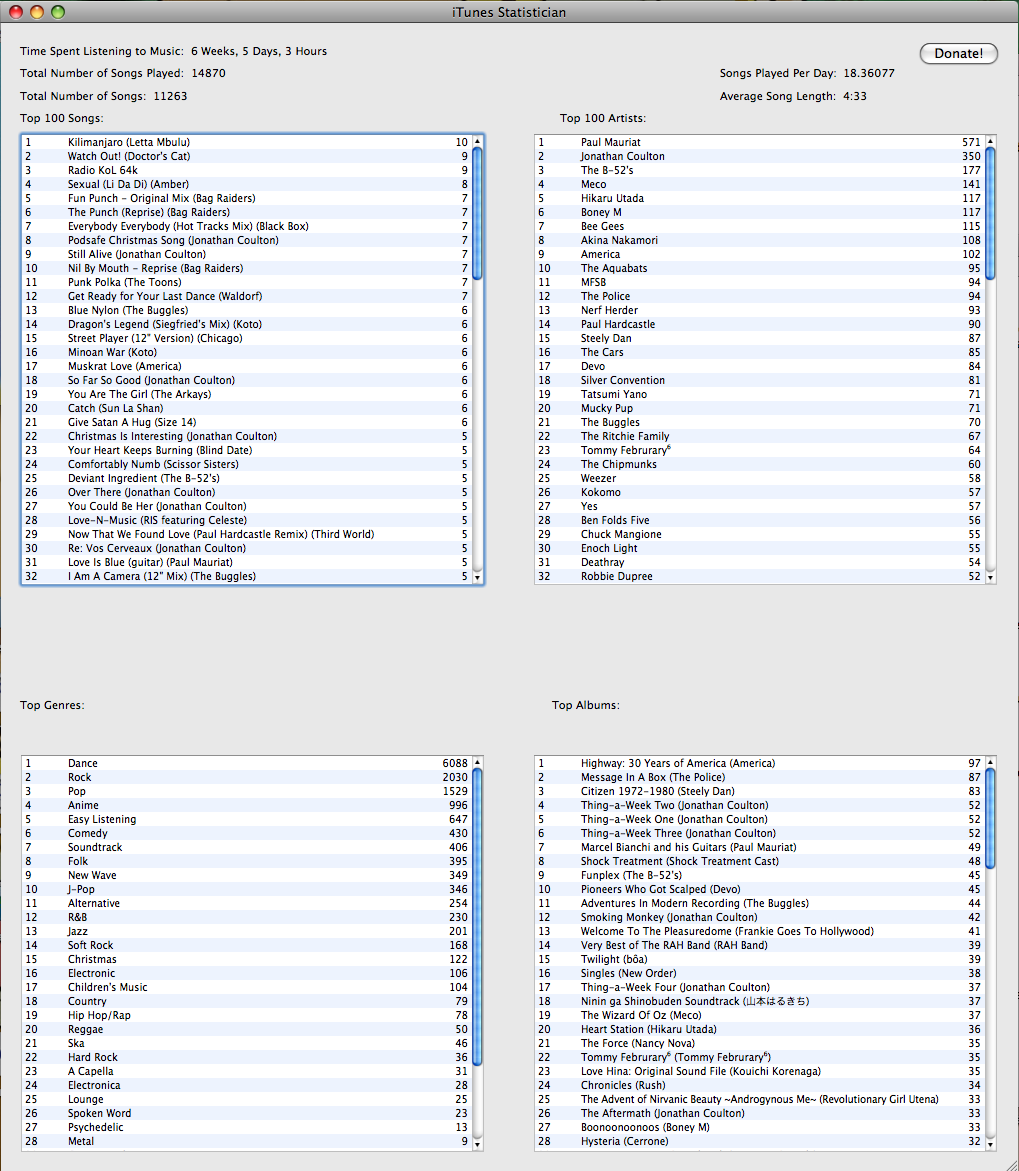Select song Comfortably Numb (Scissor Sisters)
The width and height of the screenshot is (1019, 1171).
pos(247,464)
